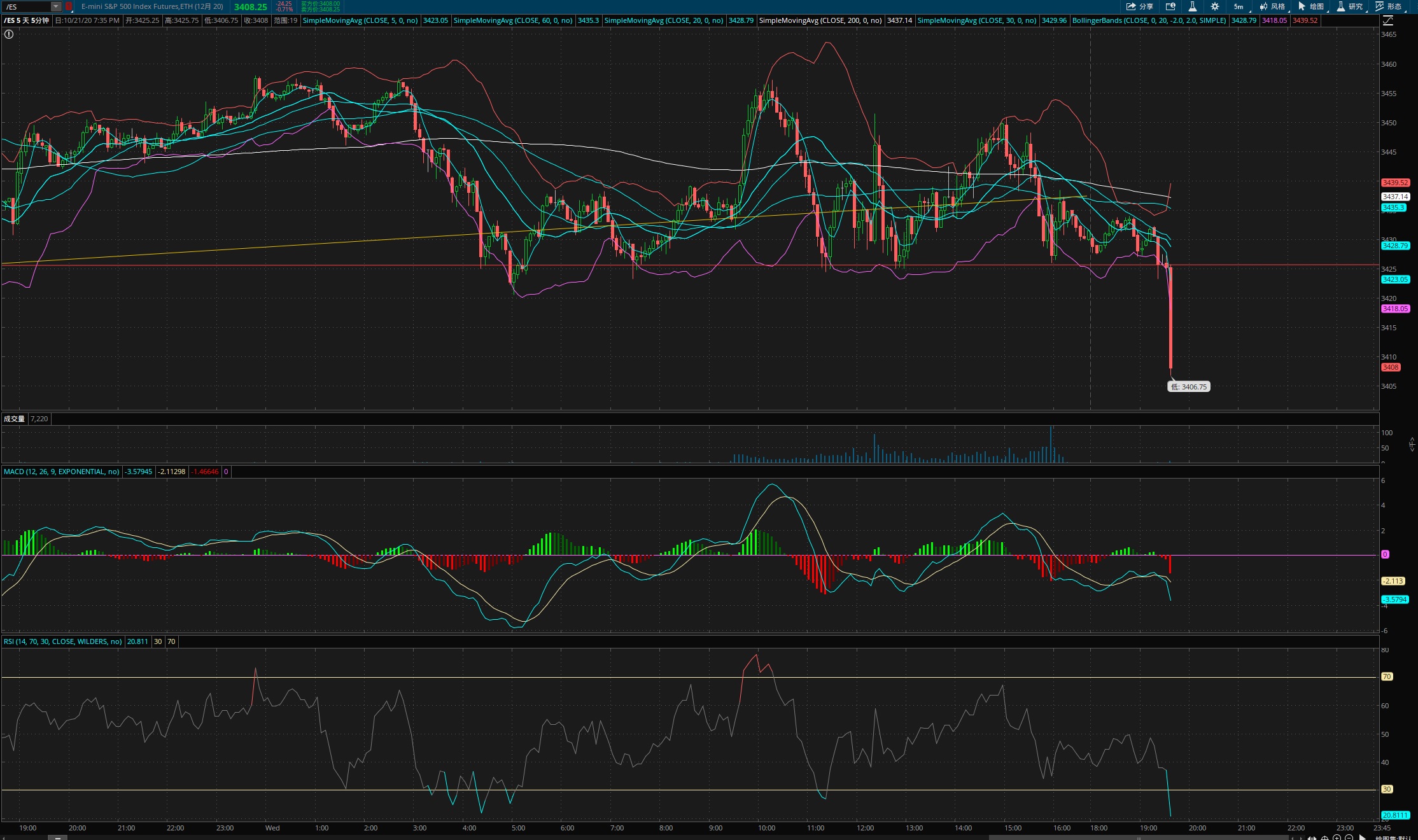Click the 高:3425.75 high value

point(182,20)
